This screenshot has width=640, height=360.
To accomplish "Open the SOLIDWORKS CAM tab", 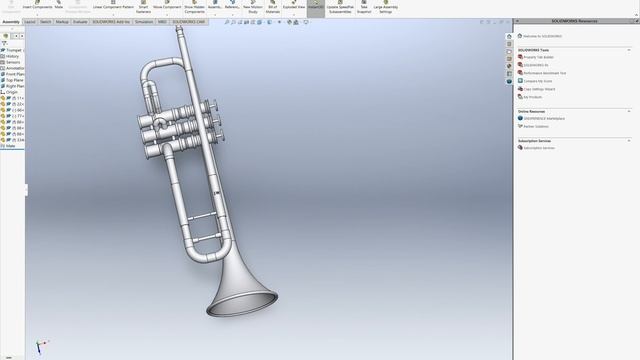I will 189,22.
